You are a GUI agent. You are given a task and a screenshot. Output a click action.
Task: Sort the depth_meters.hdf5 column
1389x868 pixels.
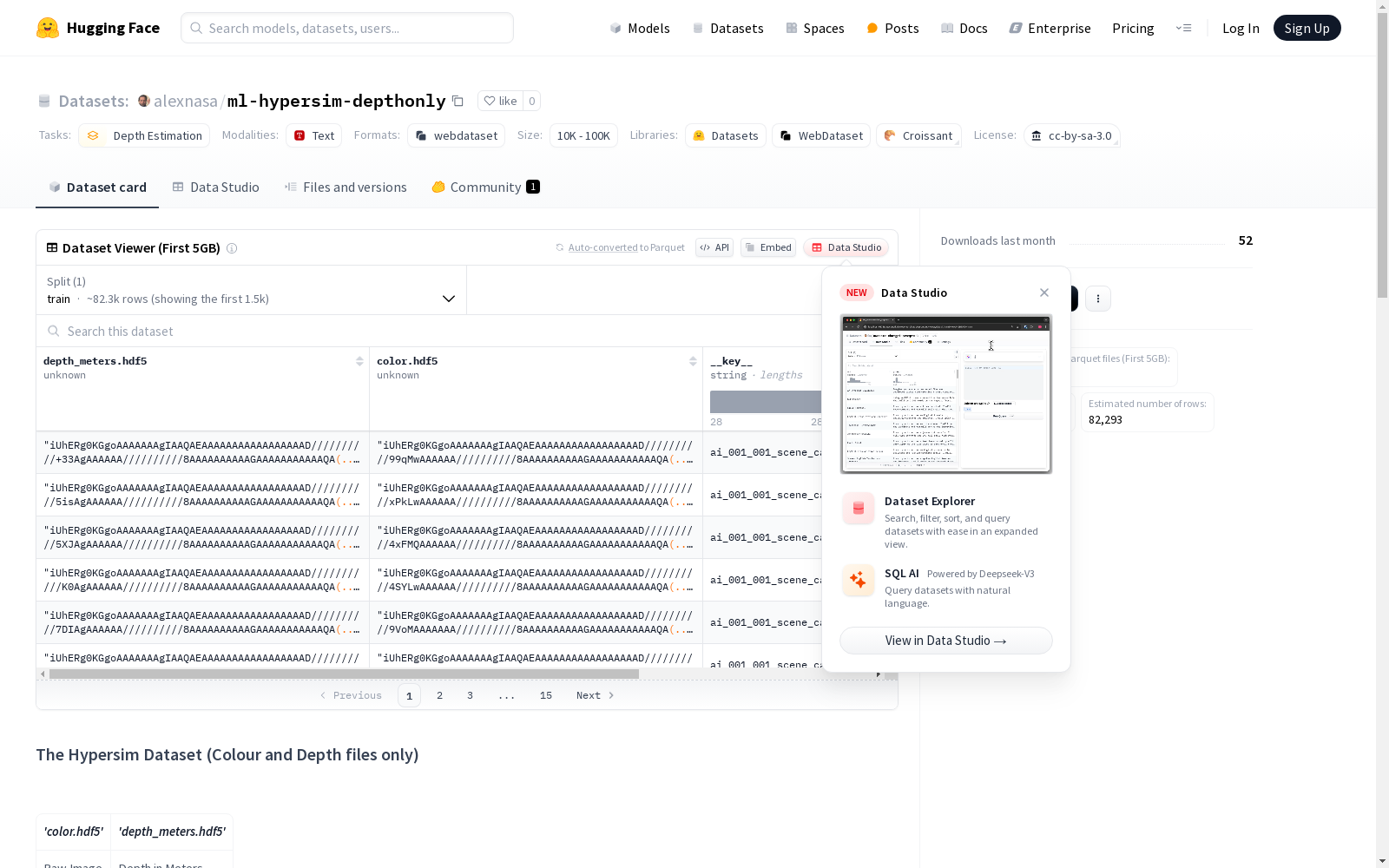(x=359, y=361)
